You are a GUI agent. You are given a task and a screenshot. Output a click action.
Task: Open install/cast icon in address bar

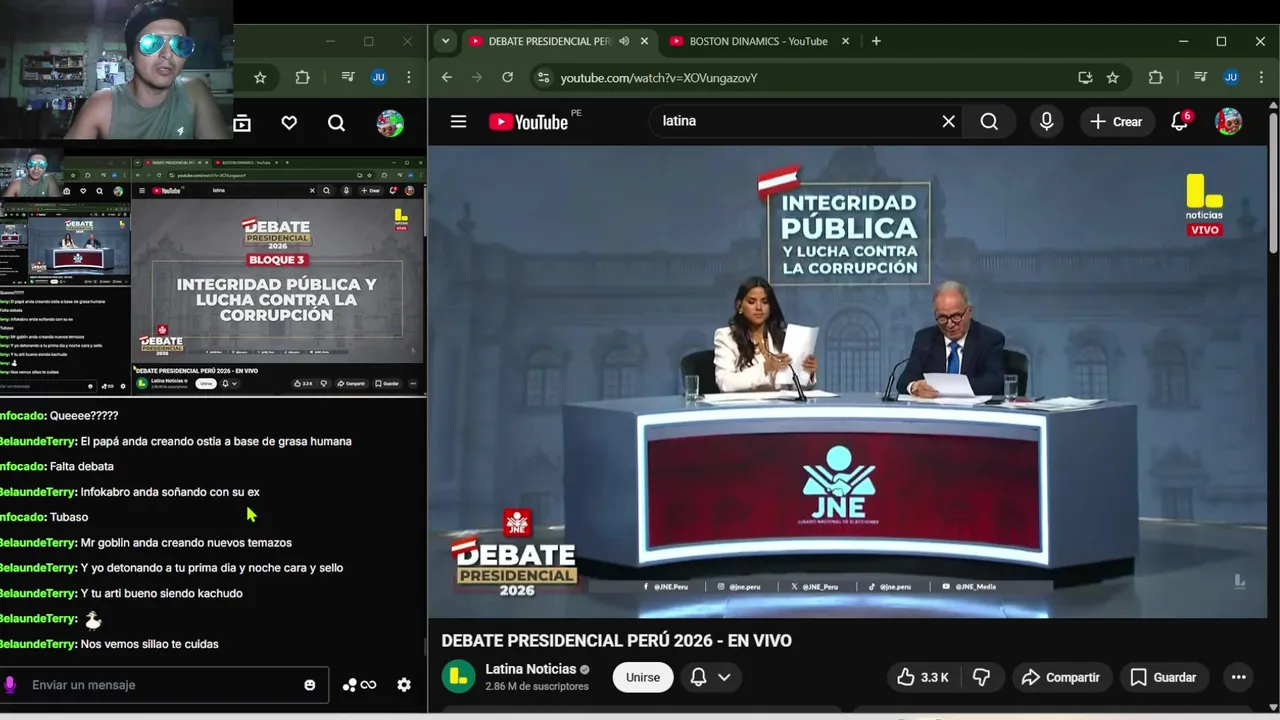(1085, 77)
